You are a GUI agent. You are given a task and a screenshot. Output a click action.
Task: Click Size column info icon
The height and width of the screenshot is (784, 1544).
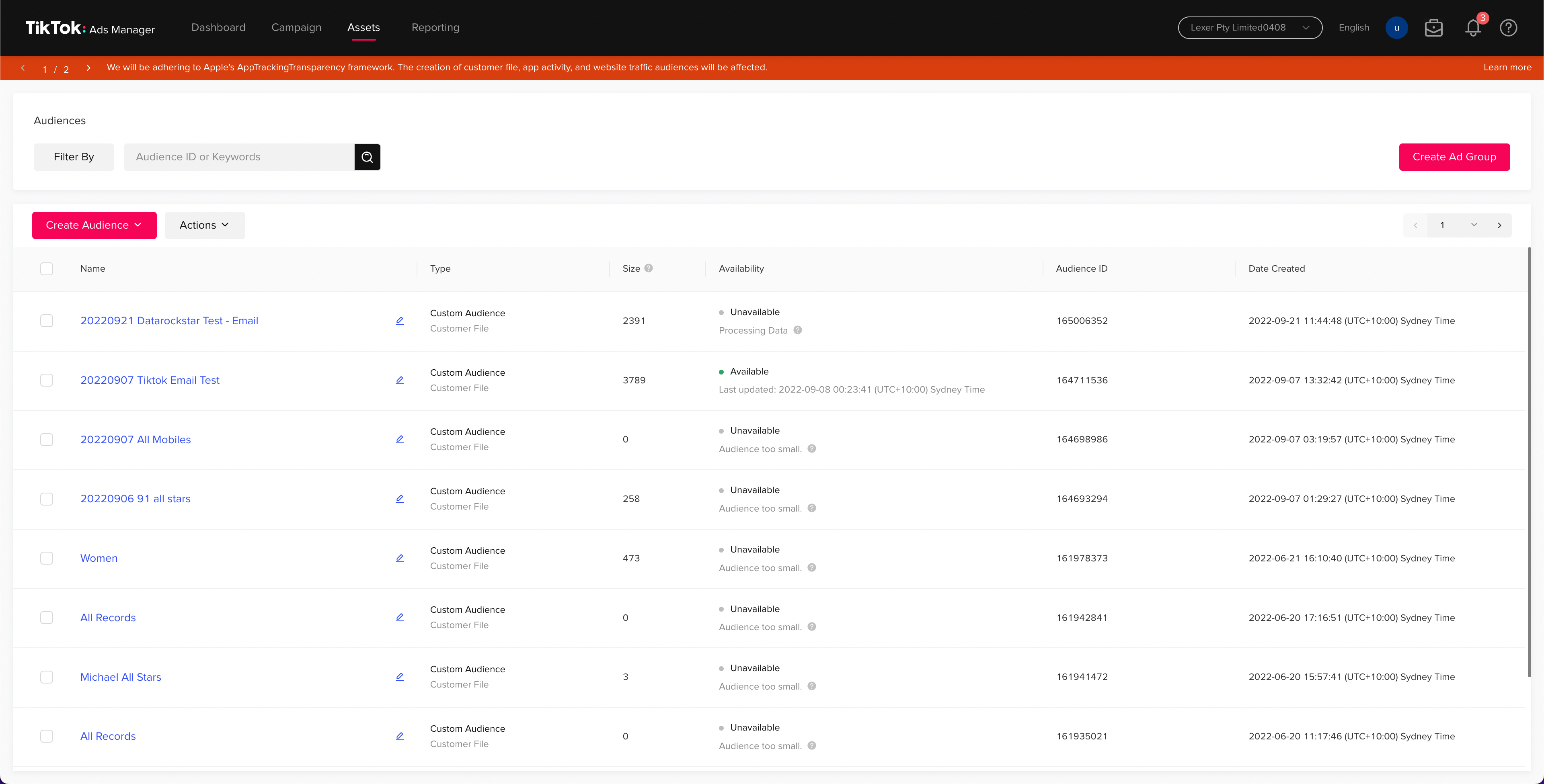click(x=649, y=268)
